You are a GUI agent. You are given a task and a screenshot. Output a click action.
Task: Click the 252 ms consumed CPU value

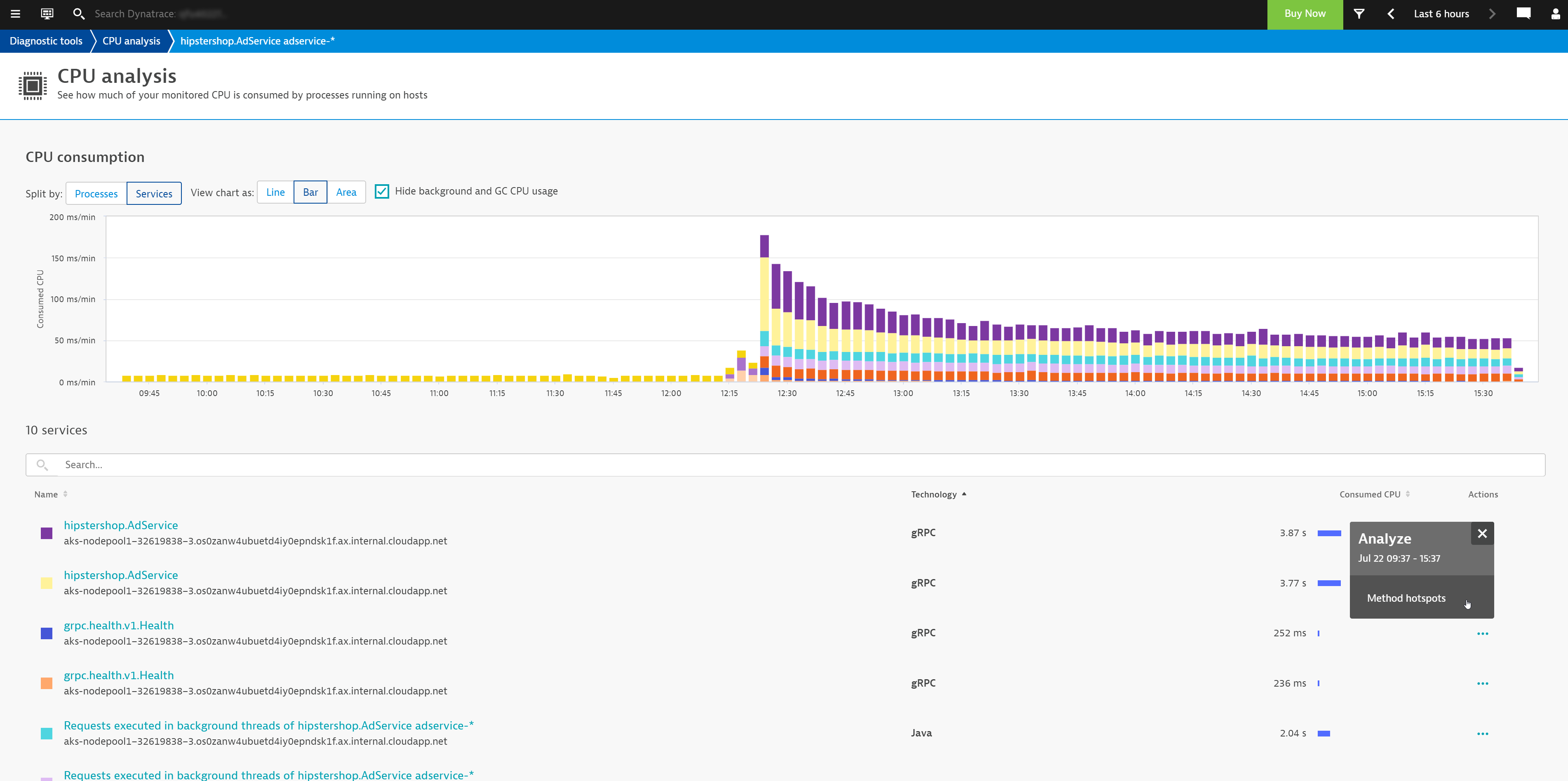pyautogui.click(x=1289, y=633)
